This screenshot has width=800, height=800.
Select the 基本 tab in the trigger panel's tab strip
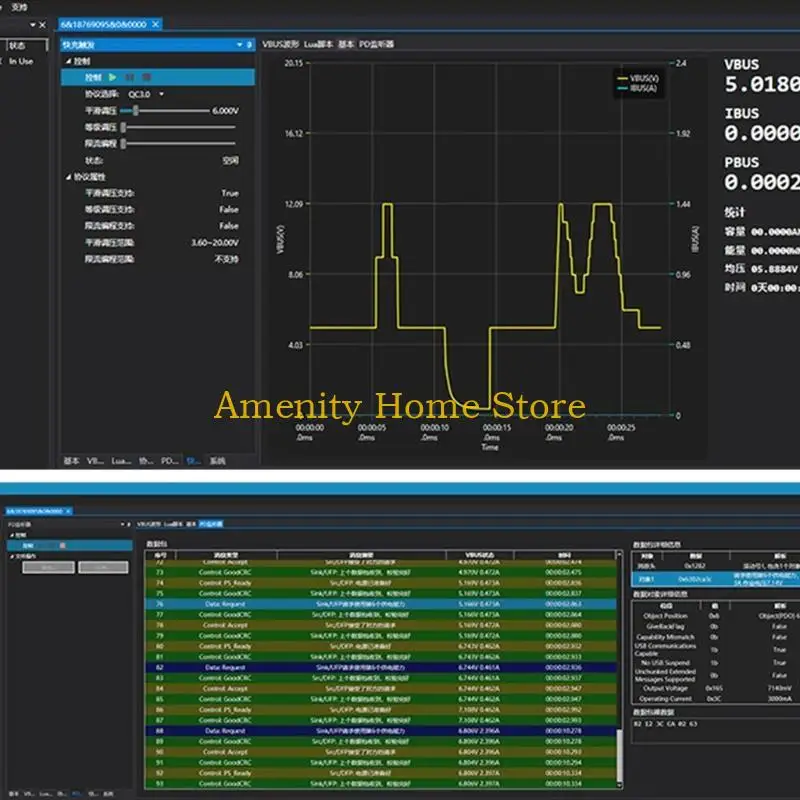point(71,461)
